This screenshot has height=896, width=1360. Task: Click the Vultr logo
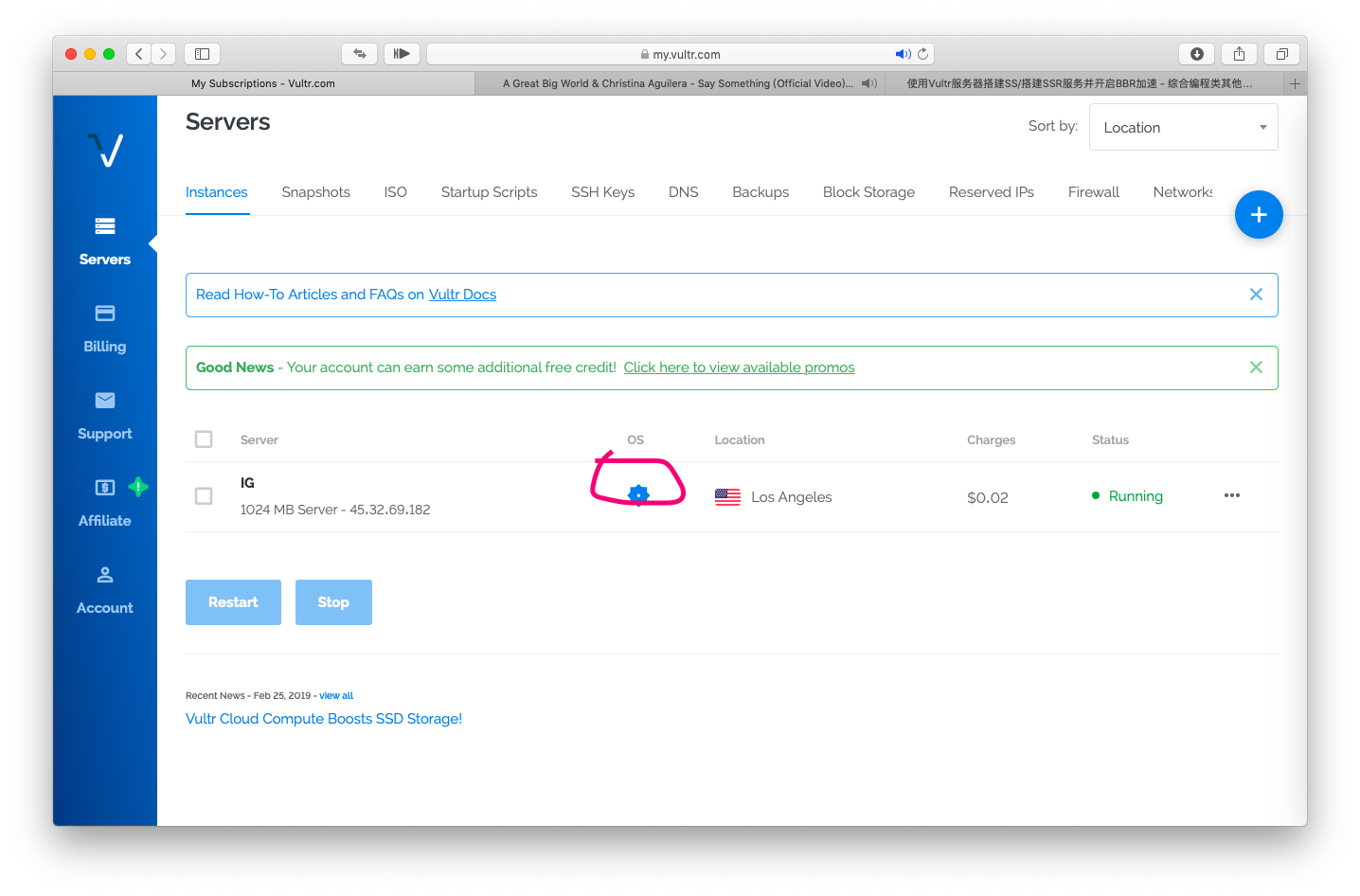pos(104,149)
